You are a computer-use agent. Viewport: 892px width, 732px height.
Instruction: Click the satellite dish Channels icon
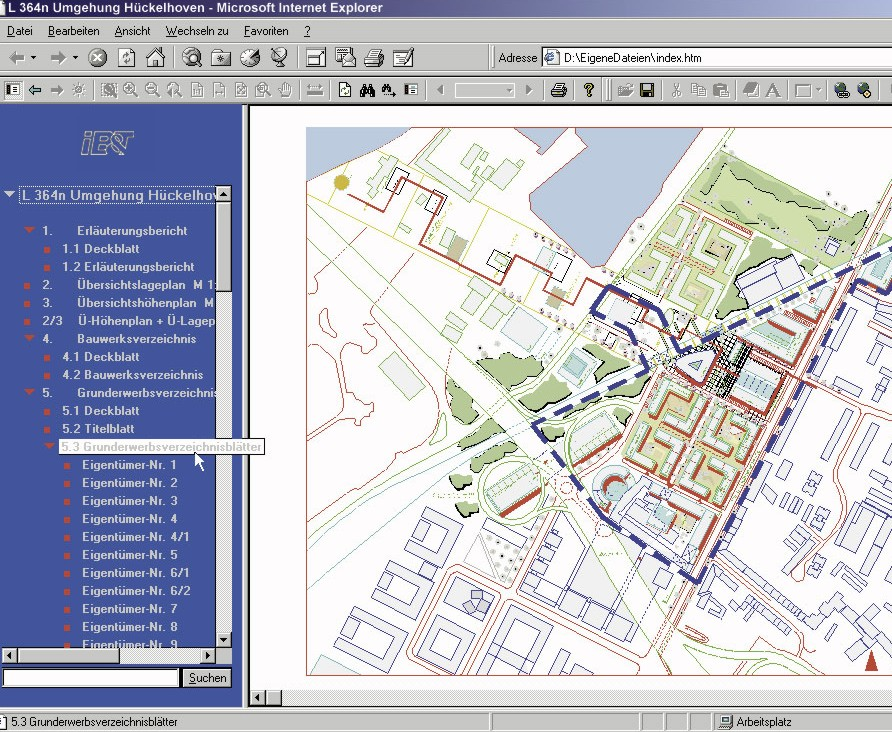[279, 57]
